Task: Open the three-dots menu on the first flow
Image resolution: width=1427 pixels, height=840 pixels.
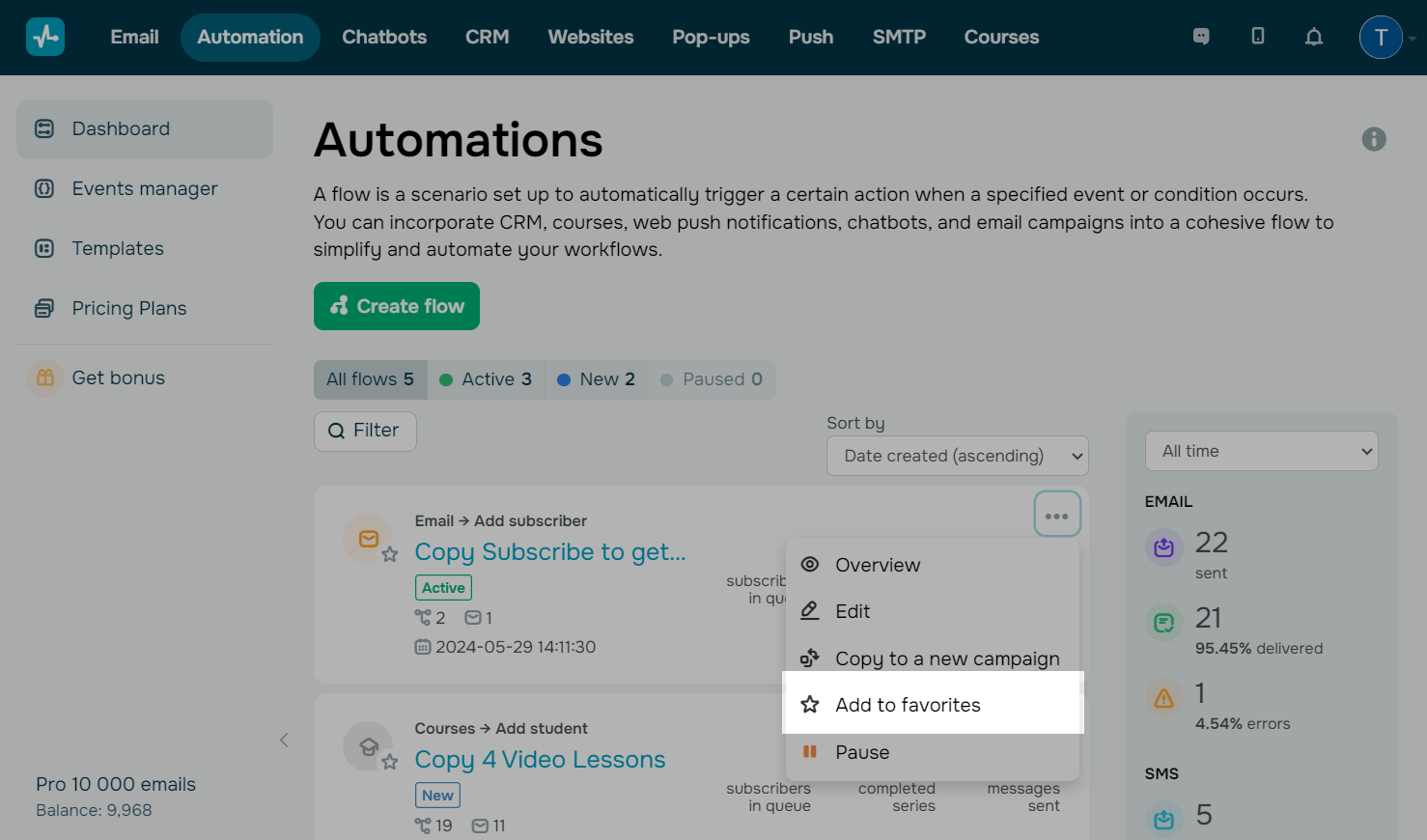Action: click(1056, 516)
